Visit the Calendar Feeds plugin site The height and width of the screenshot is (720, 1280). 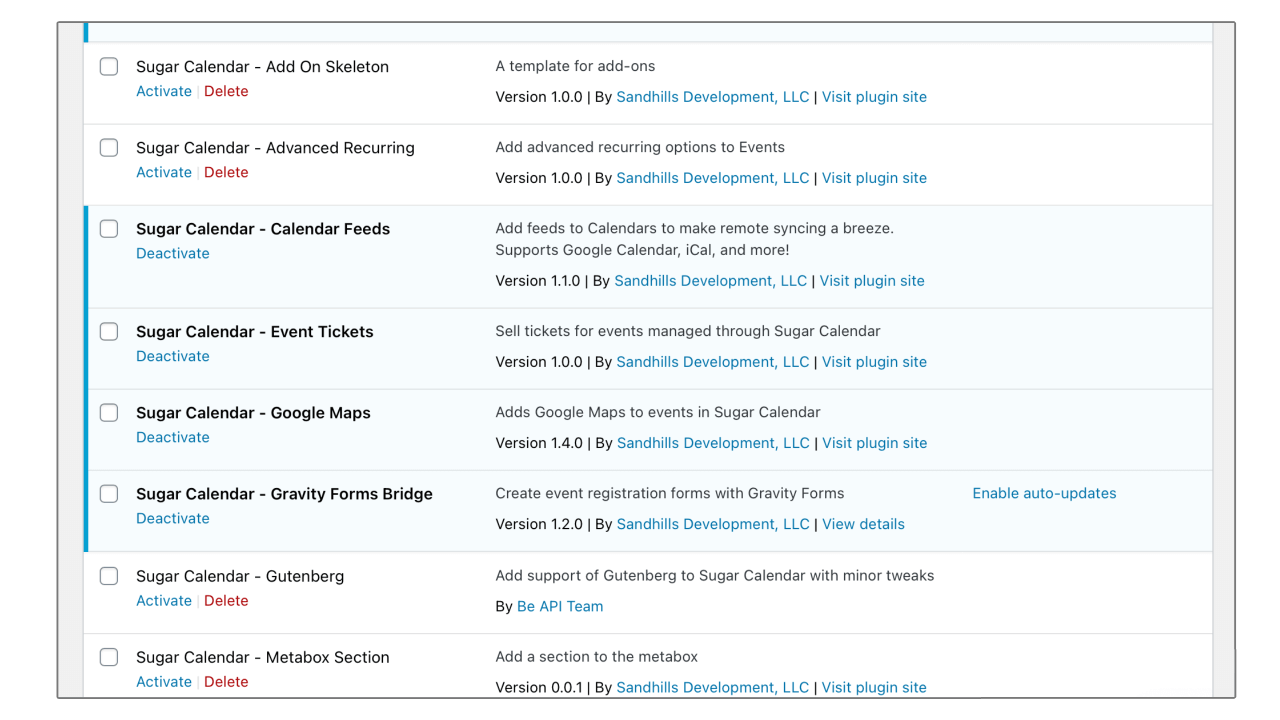coord(871,280)
